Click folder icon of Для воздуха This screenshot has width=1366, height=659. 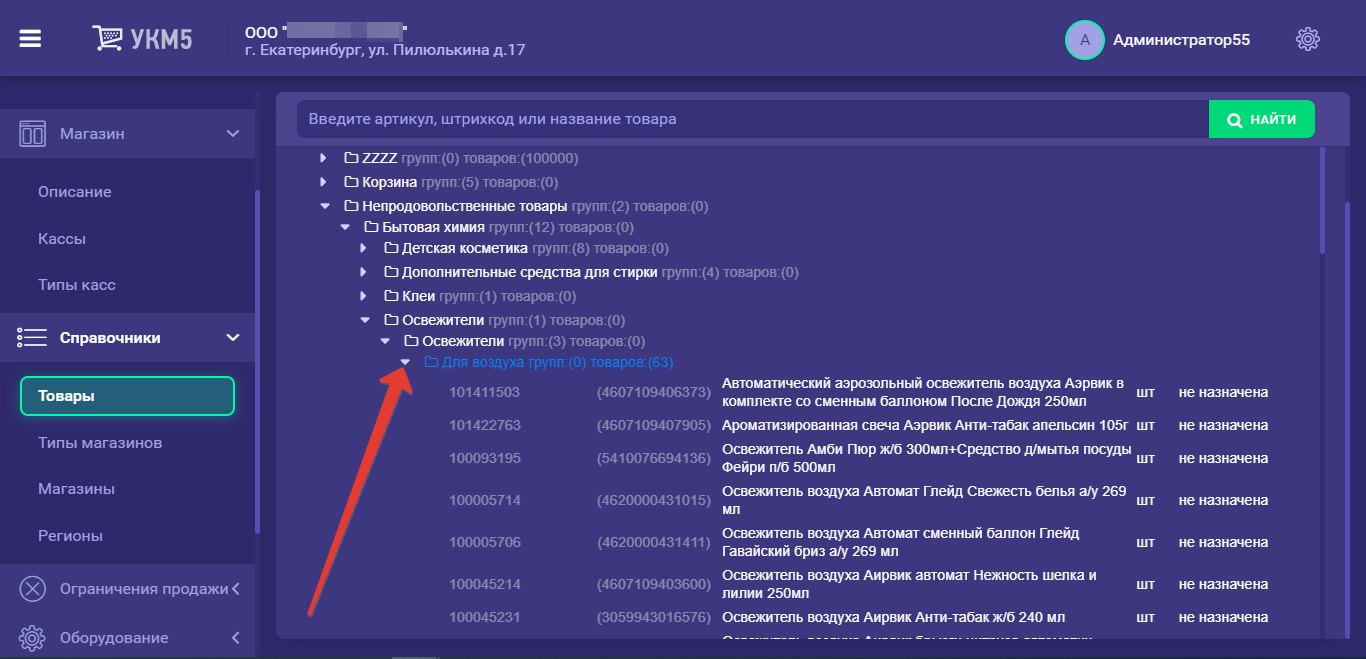coord(431,362)
